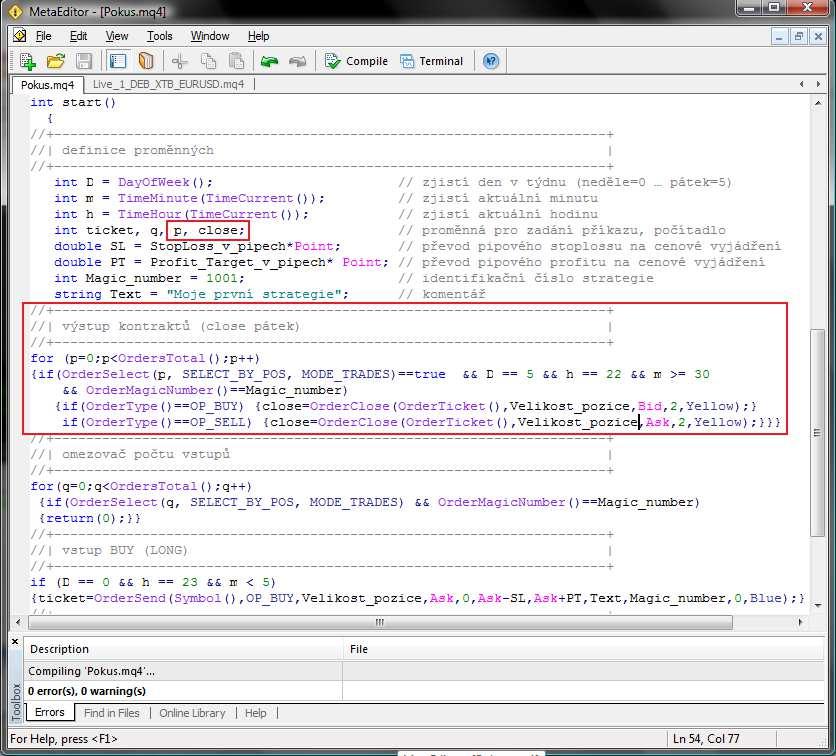Click the editor scroll-down arrow
The width and height of the screenshot is (836, 756).
tap(818, 605)
